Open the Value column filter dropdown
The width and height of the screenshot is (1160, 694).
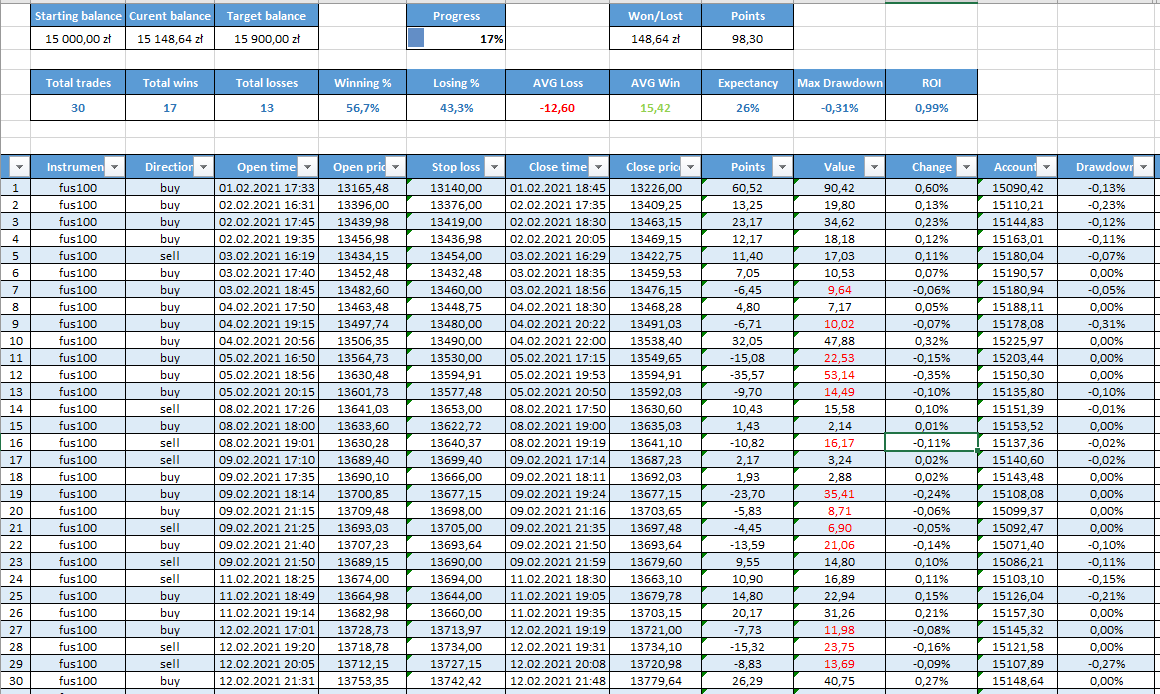click(874, 167)
